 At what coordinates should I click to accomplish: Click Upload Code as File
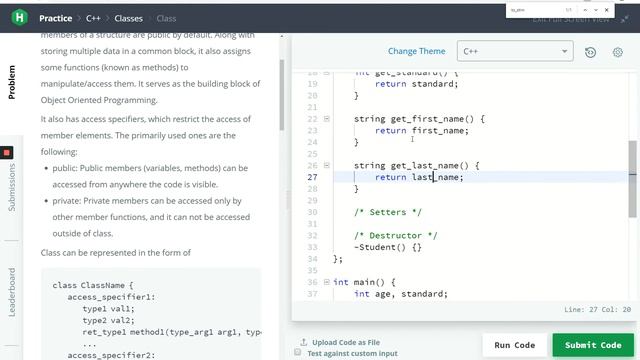(346, 342)
